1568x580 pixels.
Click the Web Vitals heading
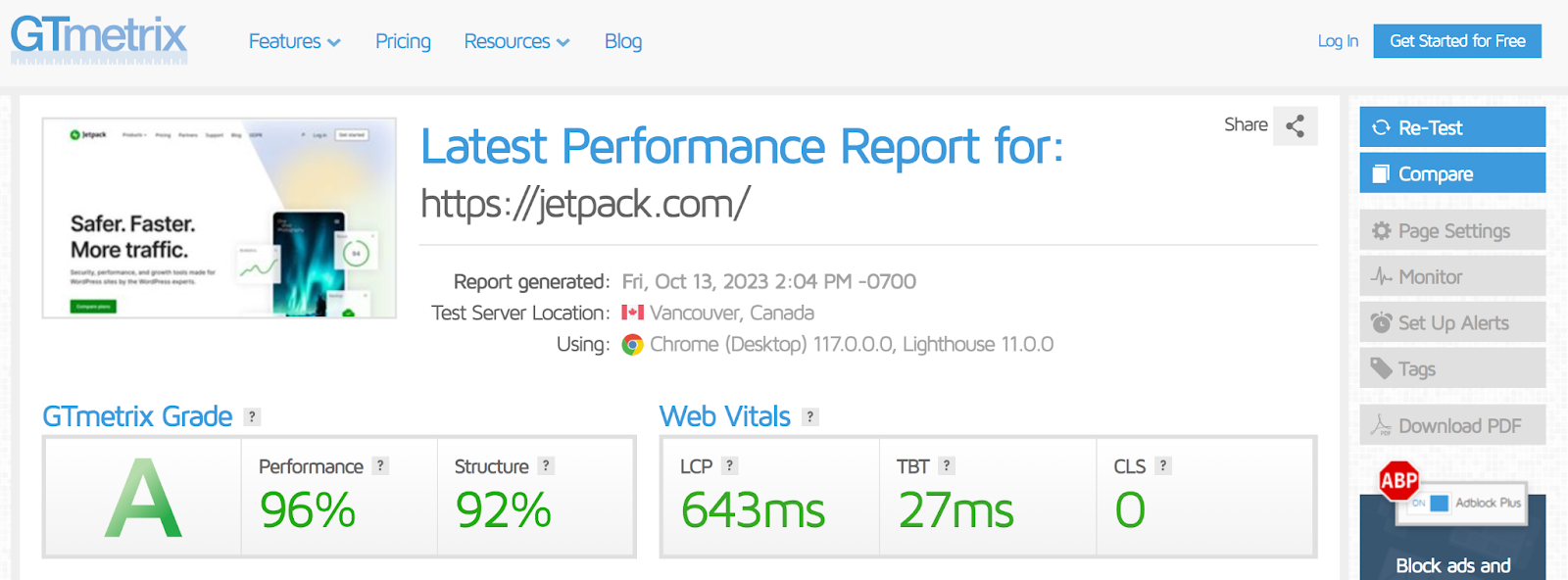coord(724,416)
